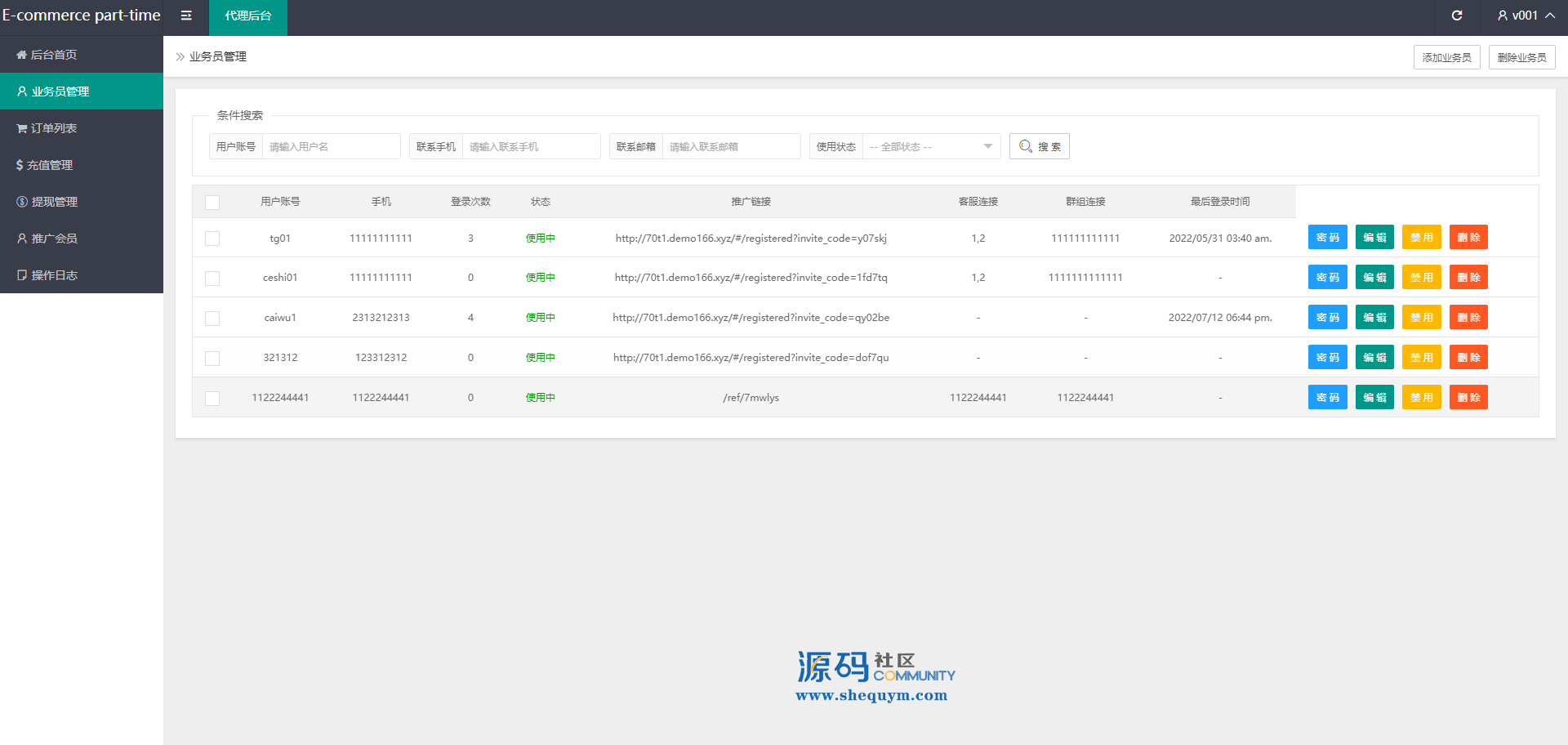Click the 业务员管理 breadcrumb title
Viewport: 1568px width, 745px height.
(218, 56)
